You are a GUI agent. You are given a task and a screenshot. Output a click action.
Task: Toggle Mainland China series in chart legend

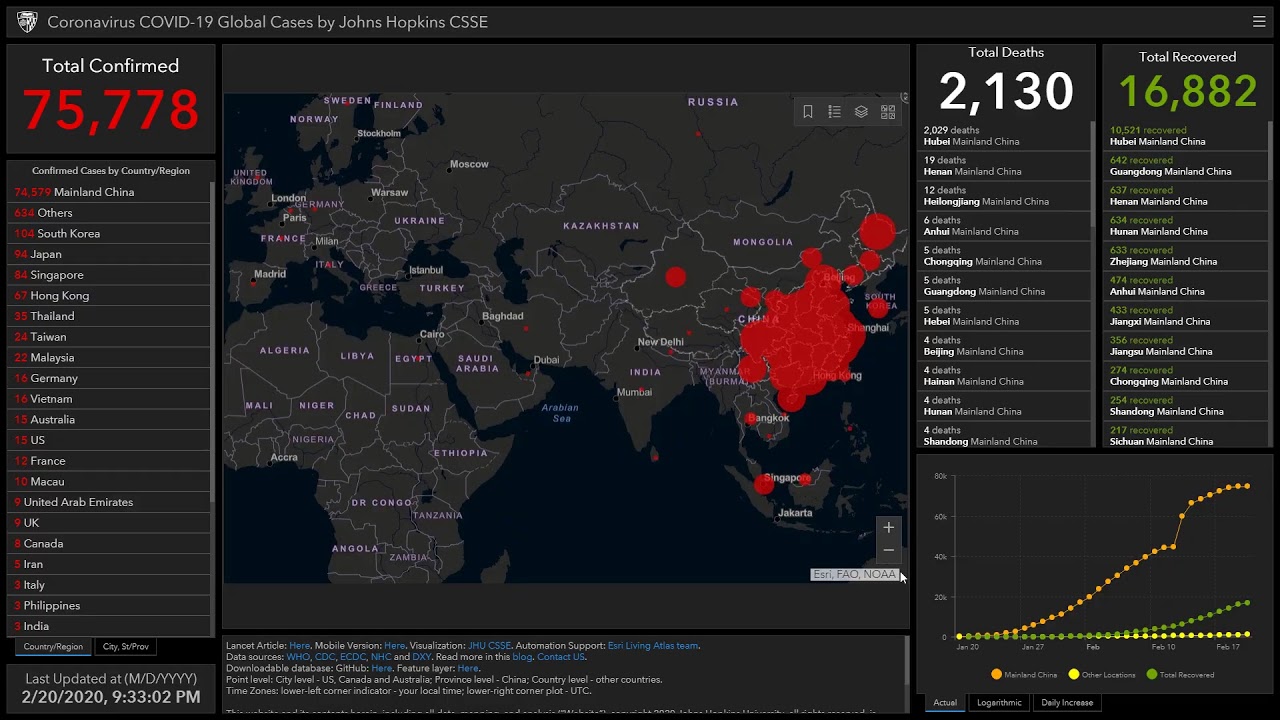1024,675
